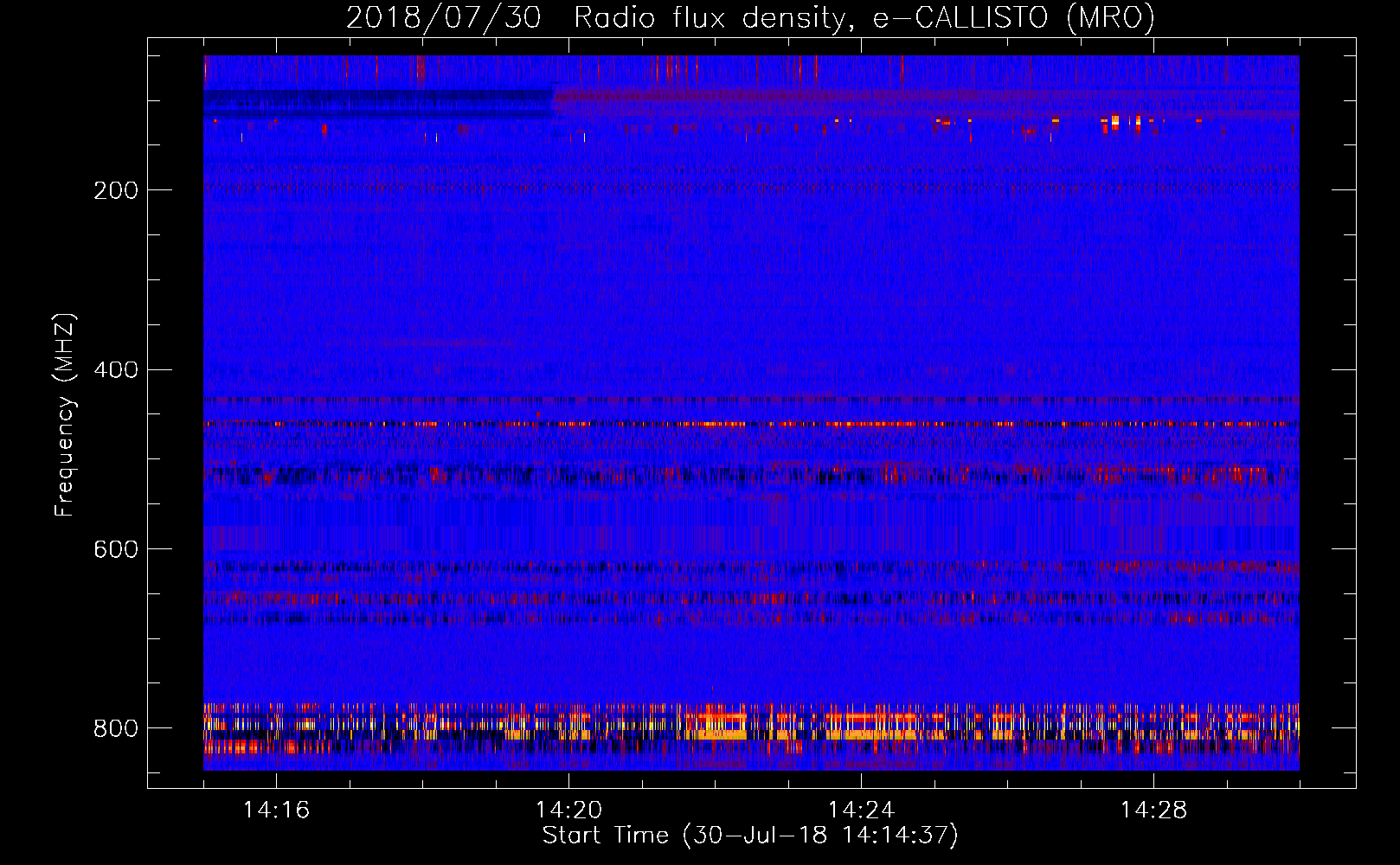Click the "Frequency (MHZ)" y-axis label
Viewport: 1400px width, 865px height.
[65, 415]
